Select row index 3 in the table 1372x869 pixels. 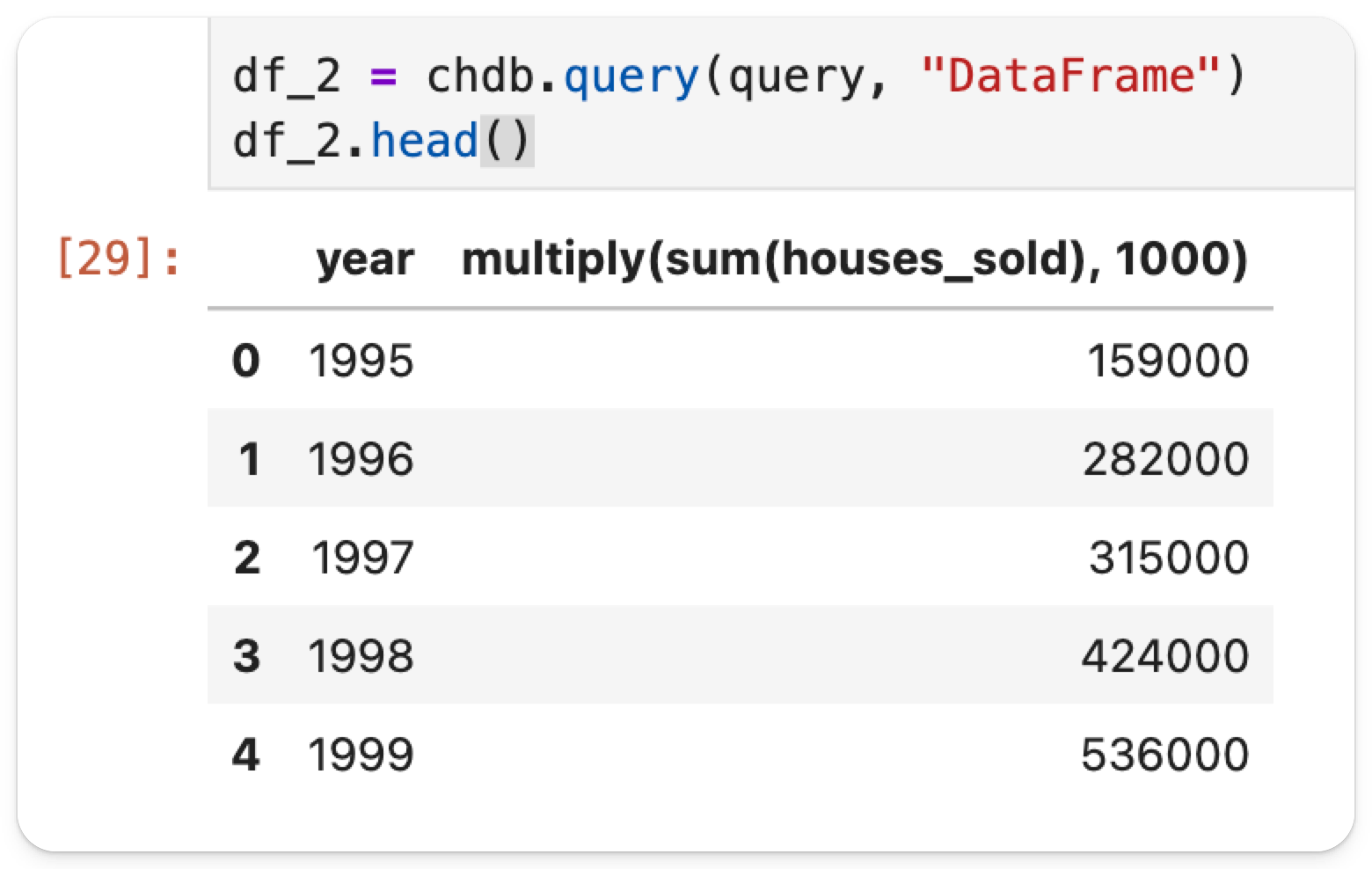click(246, 656)
